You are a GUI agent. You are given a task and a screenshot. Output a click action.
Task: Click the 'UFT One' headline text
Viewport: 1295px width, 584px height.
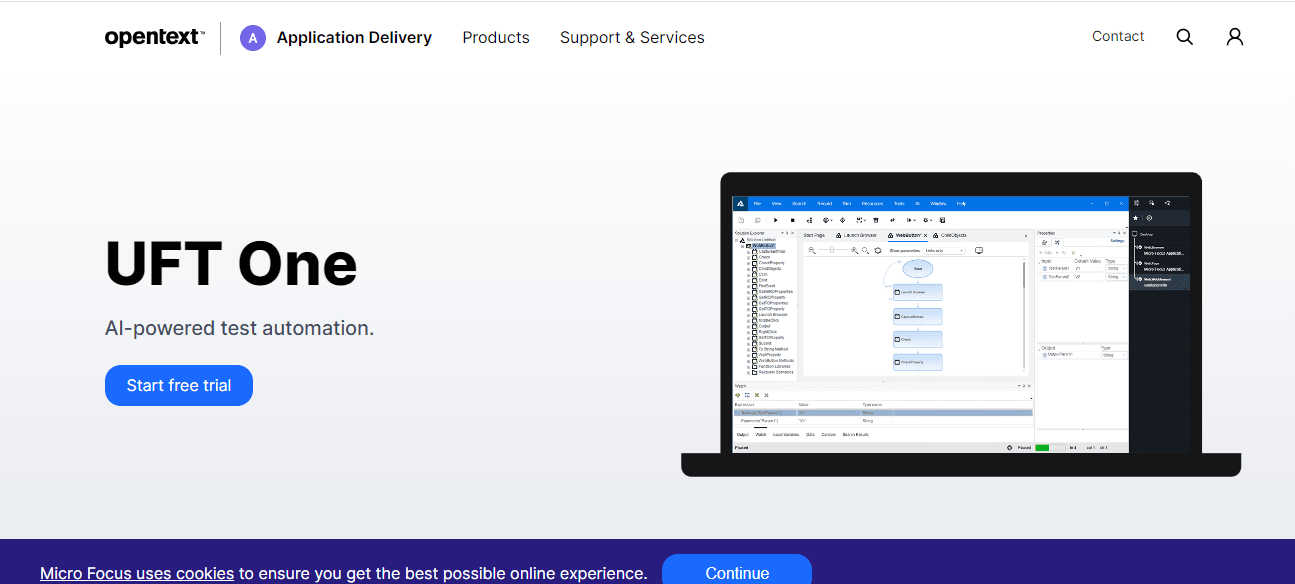(231, 263)
